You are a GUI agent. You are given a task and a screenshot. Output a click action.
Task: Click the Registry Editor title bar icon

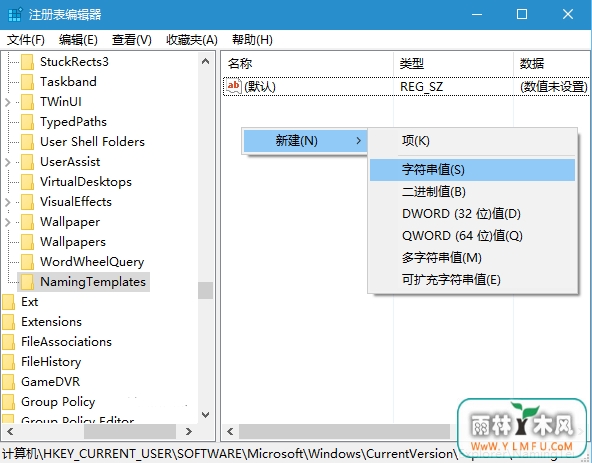tap(15, 15)
